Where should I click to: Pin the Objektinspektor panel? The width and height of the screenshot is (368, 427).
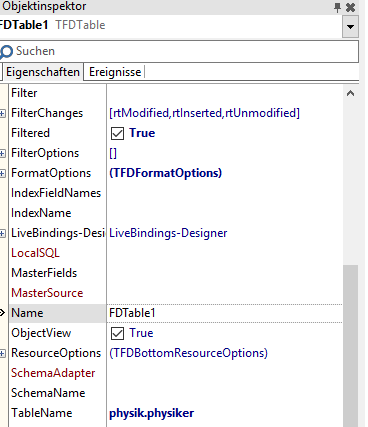click(x=337, y=7)
